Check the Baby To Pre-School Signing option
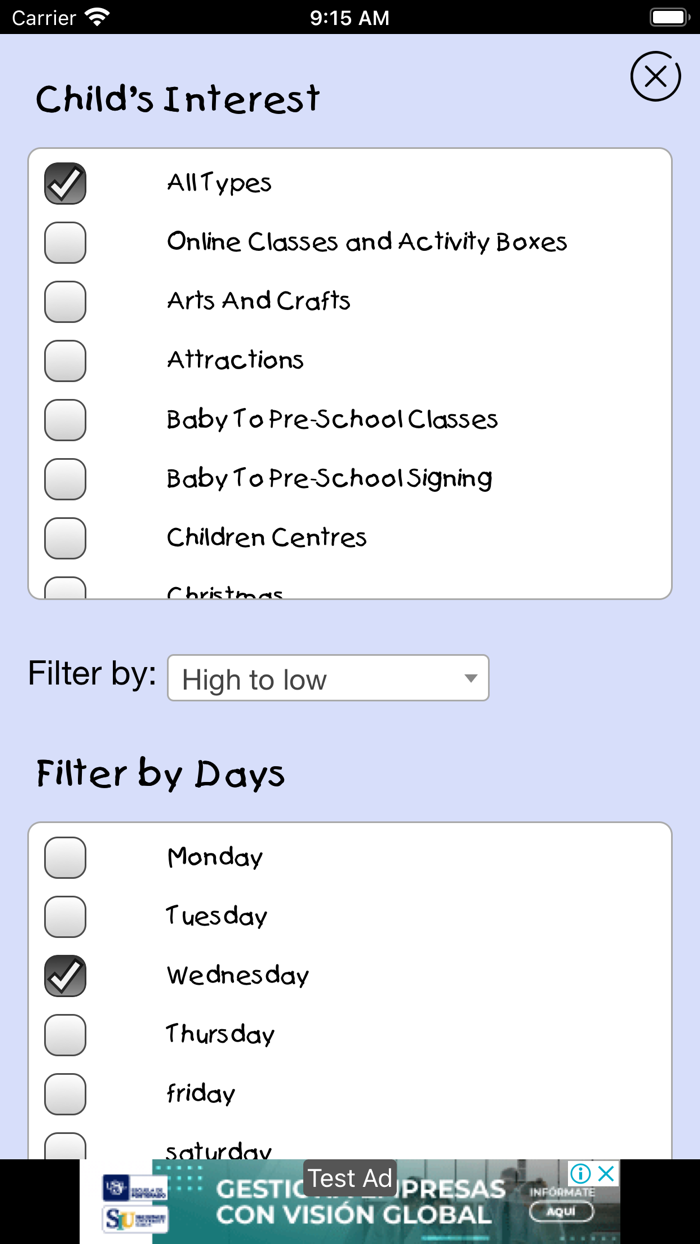This screenshot has width=700, height=1244. pyautogui.click(x=64, y=479)
